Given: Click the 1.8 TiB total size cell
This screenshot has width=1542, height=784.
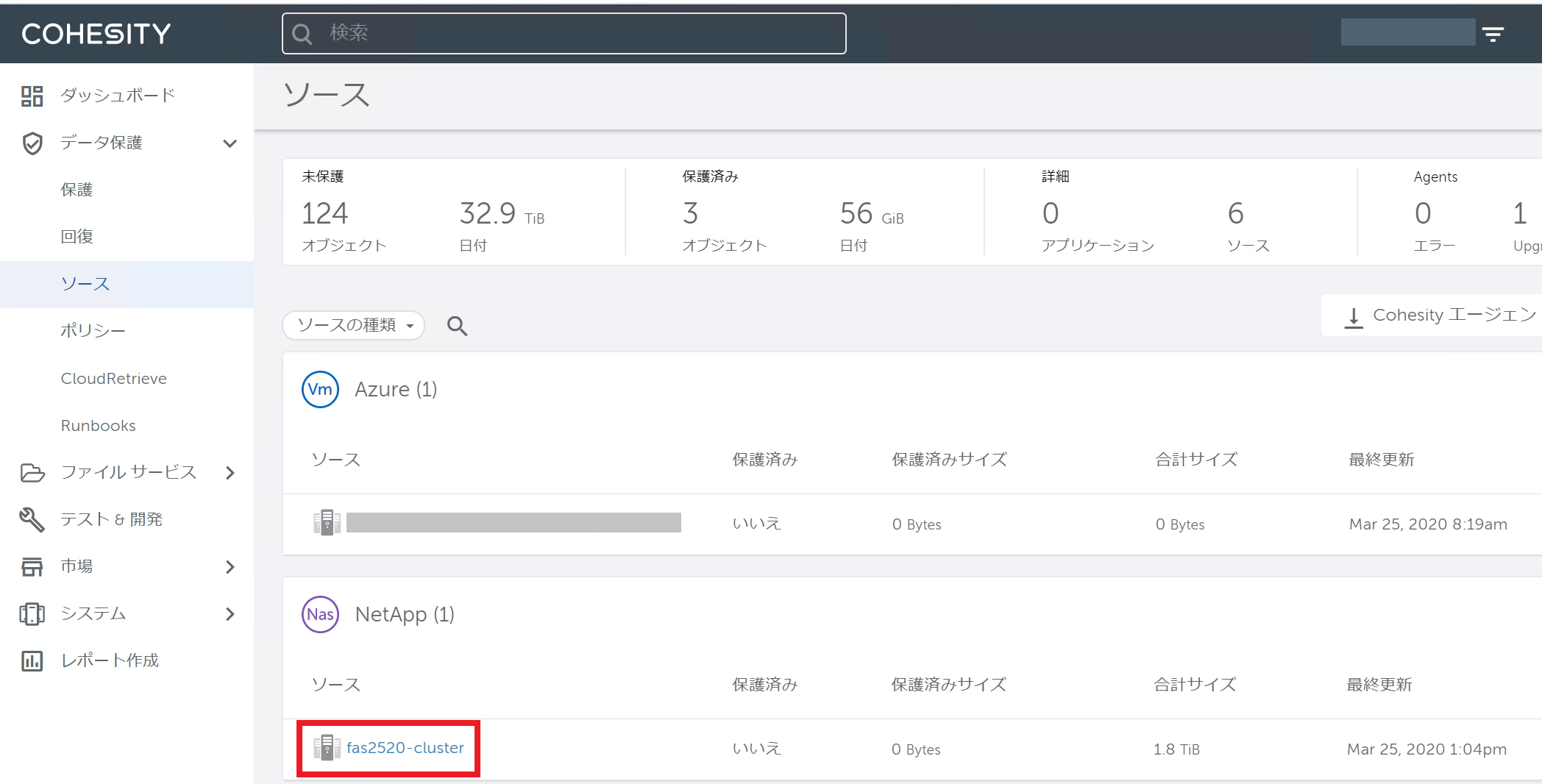Looking at the screenshot, I should point(1176,749).
